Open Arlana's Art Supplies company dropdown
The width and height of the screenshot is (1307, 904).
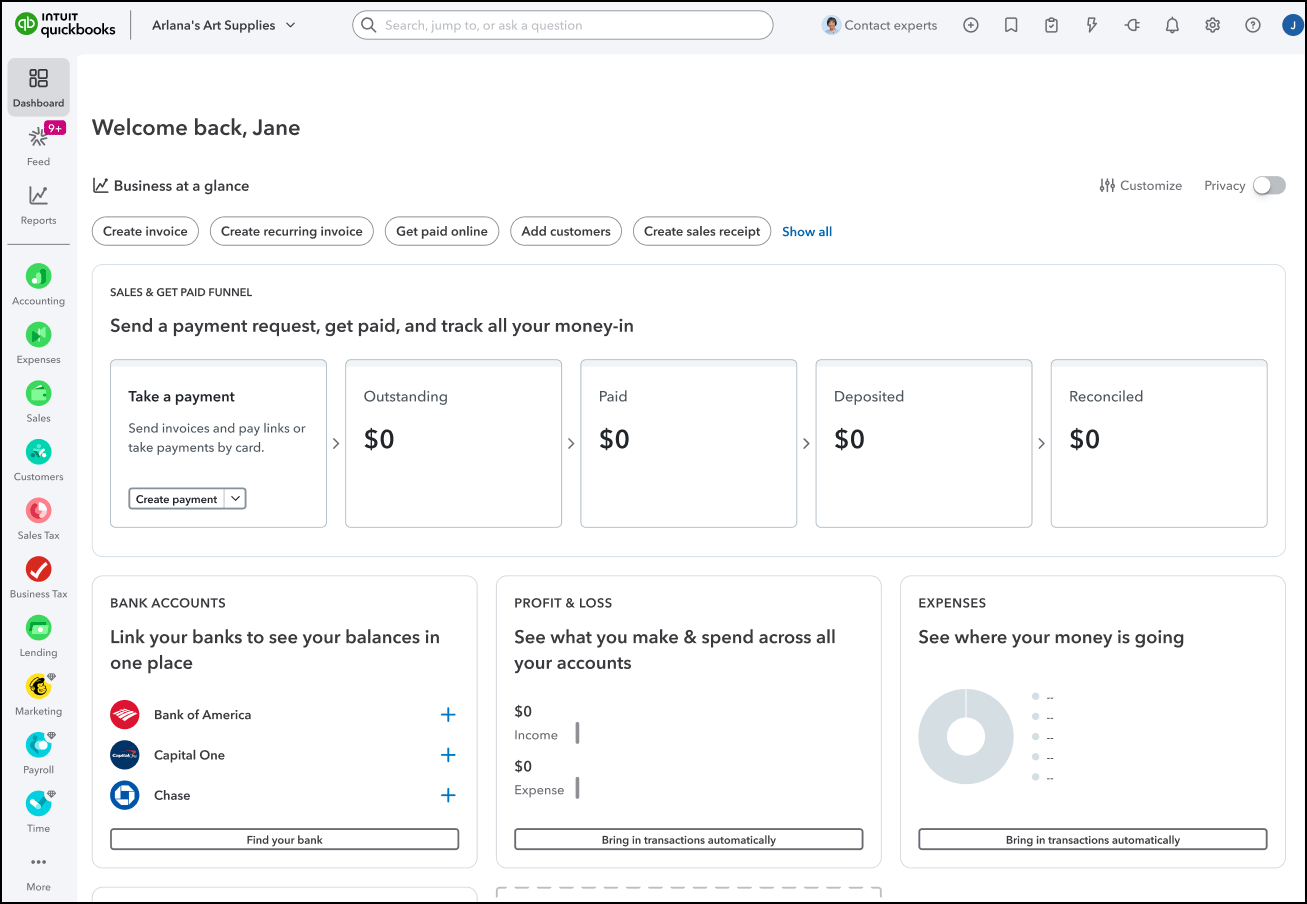(x=224, y=25)
